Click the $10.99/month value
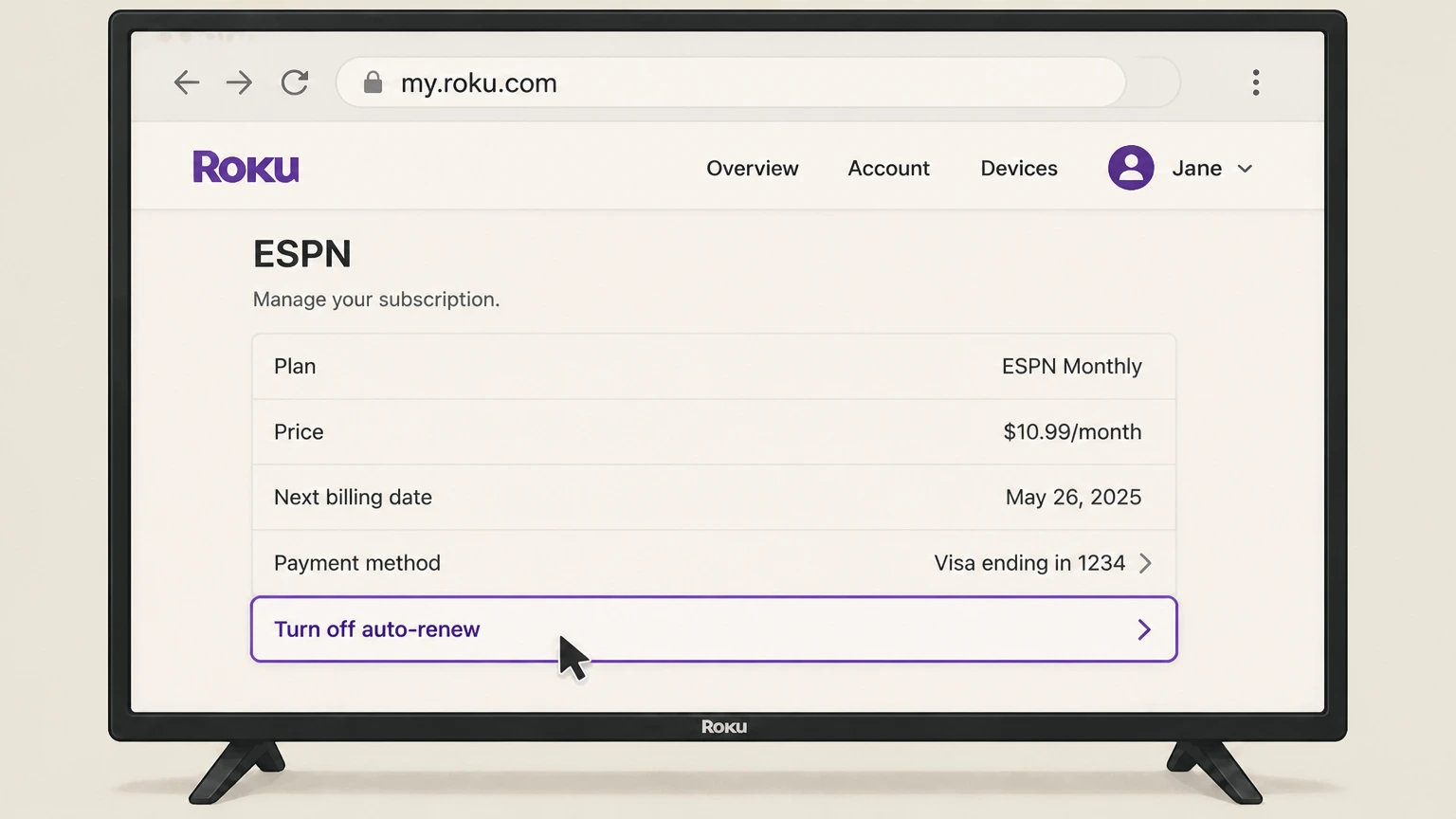Screen dimensions: 1456x819 (x=1072, y=431)
